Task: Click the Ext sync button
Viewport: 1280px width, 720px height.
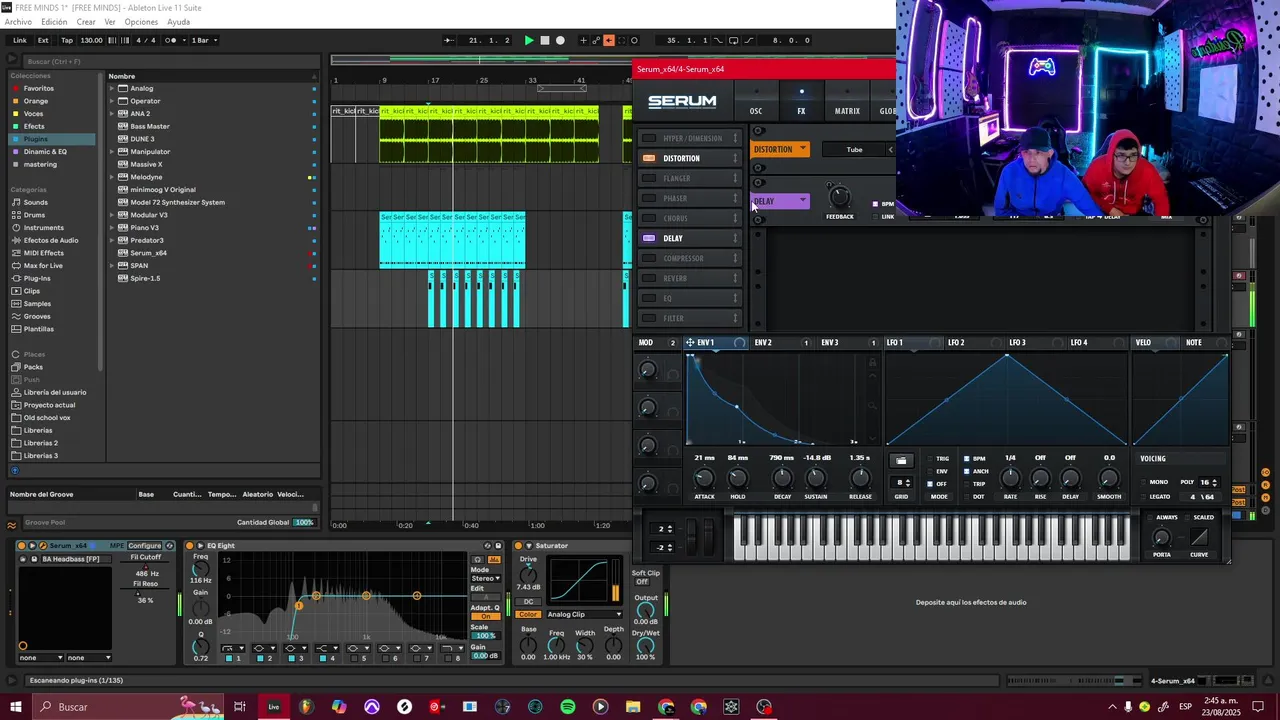Action: point(43,40)
